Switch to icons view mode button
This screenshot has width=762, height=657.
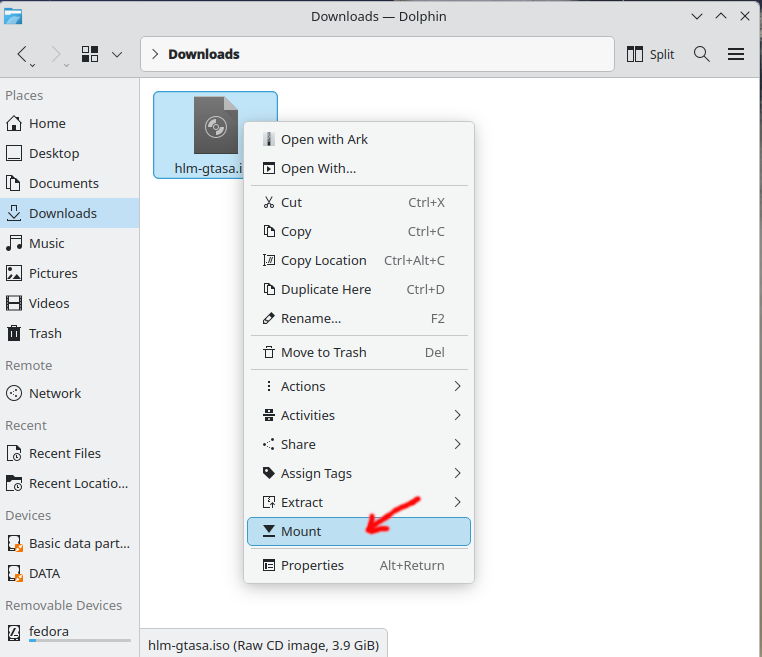coord(90,54)
